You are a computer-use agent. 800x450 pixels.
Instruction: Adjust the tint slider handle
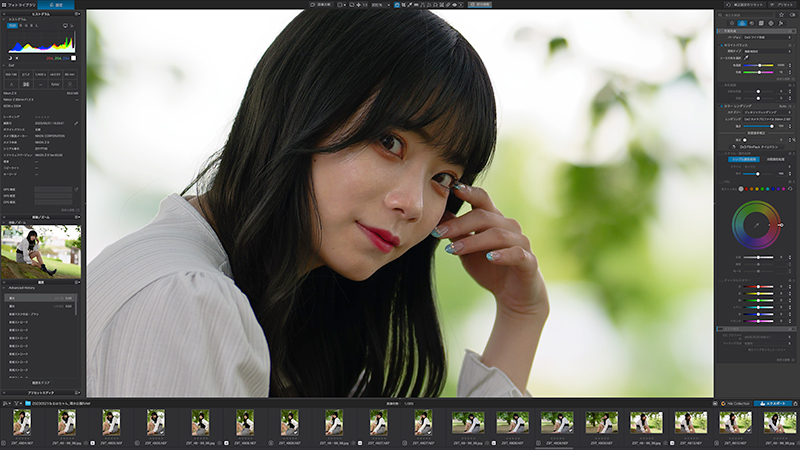point(760,72)
